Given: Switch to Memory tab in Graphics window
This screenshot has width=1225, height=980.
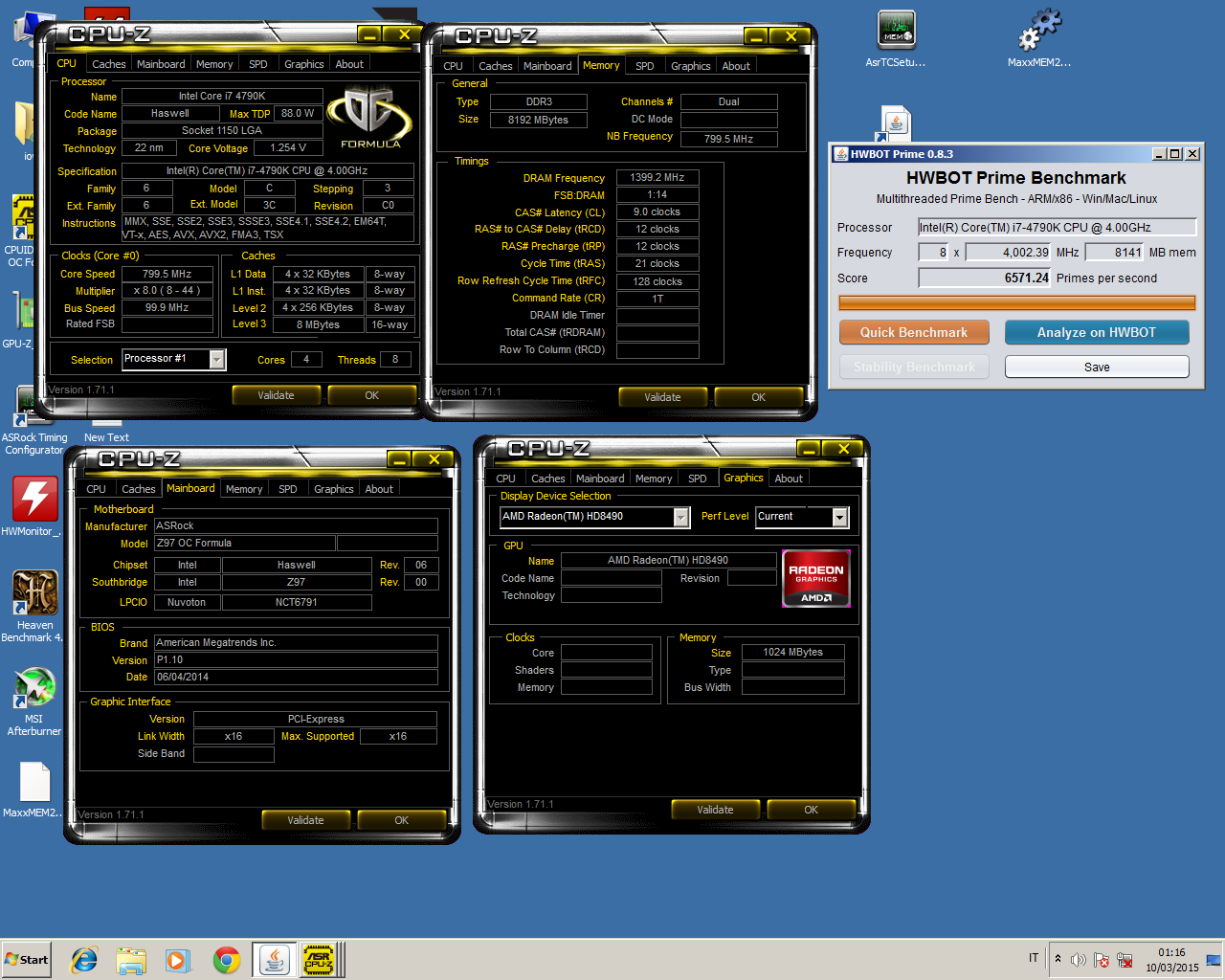Looking at the screenshot, I should tap(654, 479).
